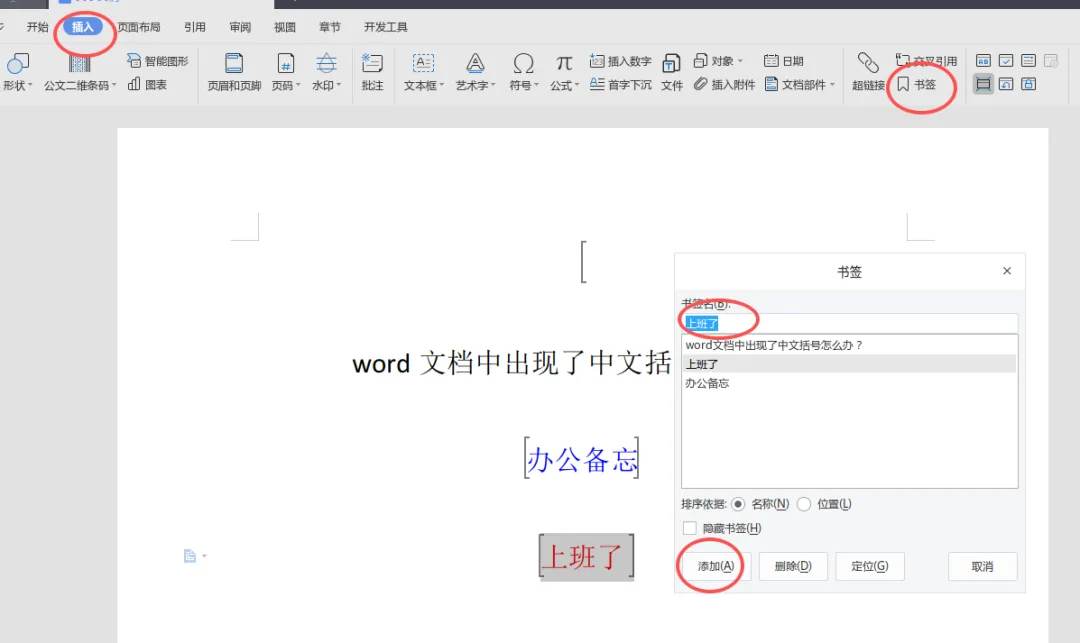The image size is (1080, 643).
Task: Insert a 文本框 text box
Action: [423, 72]
